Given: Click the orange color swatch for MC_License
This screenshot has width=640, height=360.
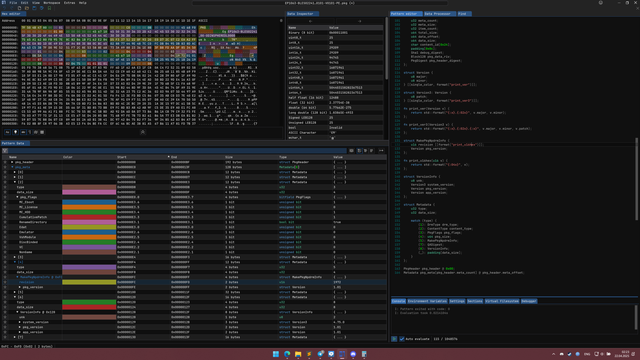Looking at the screenshot, I should click(89, 207).
